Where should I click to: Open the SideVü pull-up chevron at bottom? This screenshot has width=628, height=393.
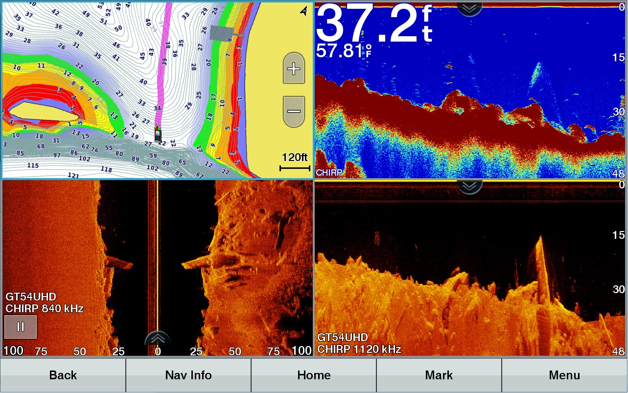pos(157,339)
